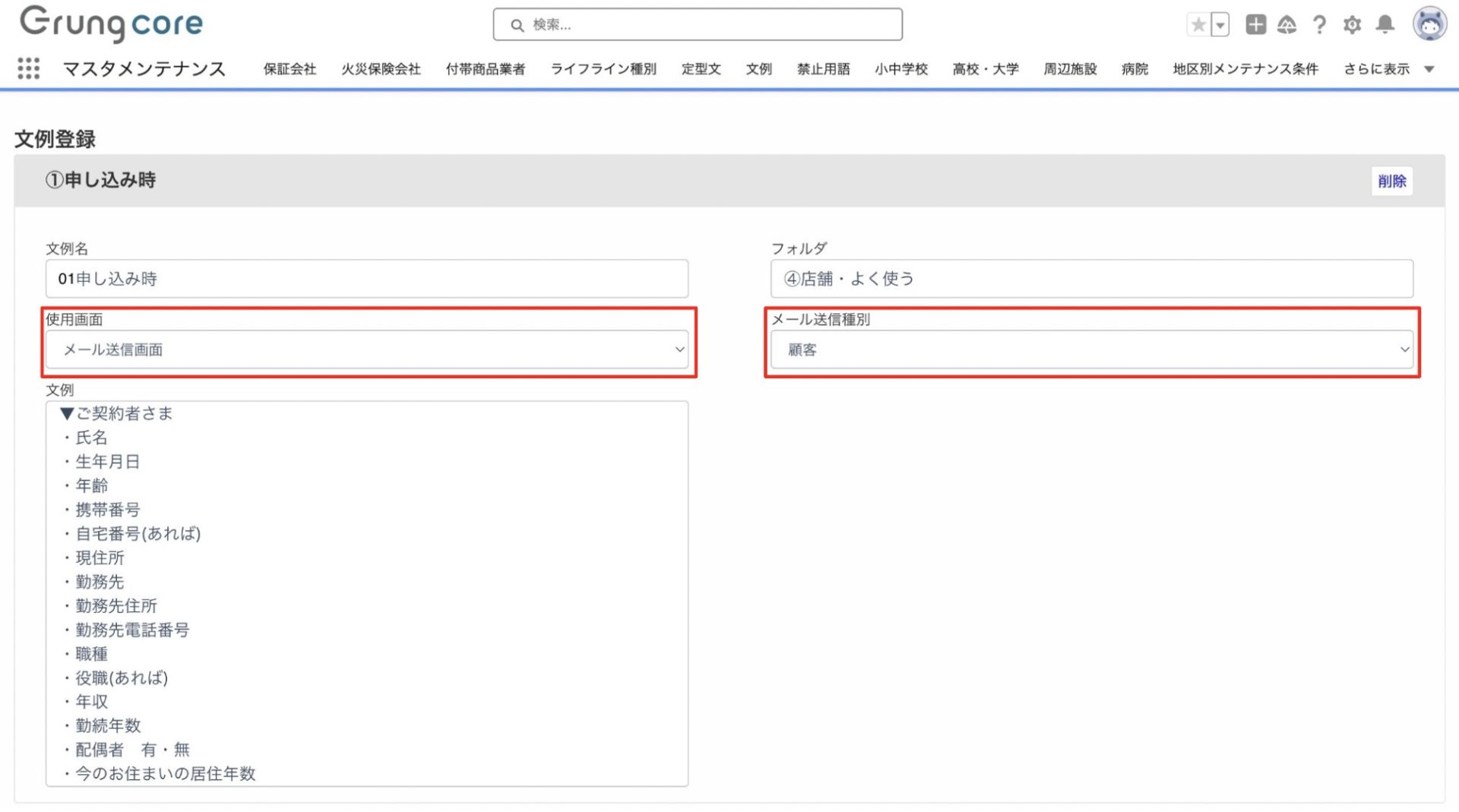Focus the 文例名 input field
Screen dimensions: 1459x812
pyautogui.click(x=367, y=279)
